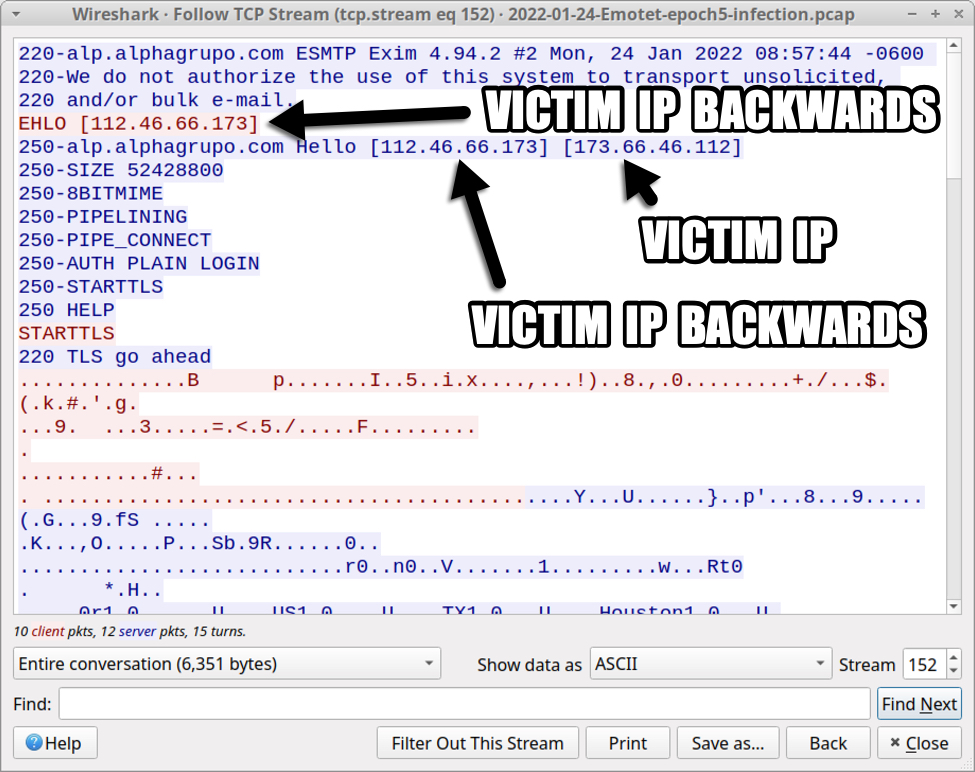Click the help question mark icon
975x772 pixels.
click(x=34, y=742)
